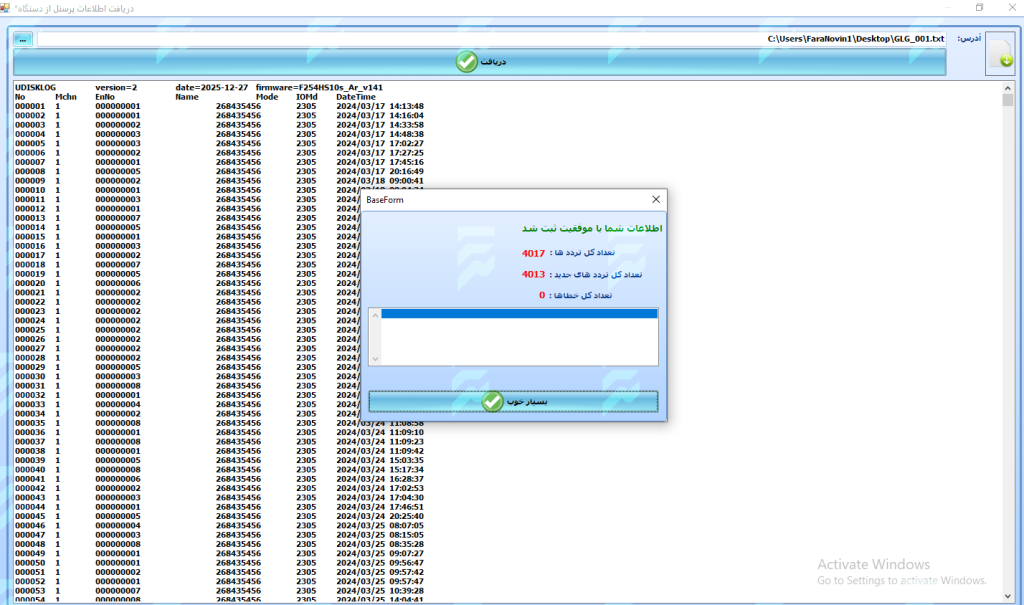The image size is (1024, 605).
Task: Click log row number 000050
Action: [30, 563]
